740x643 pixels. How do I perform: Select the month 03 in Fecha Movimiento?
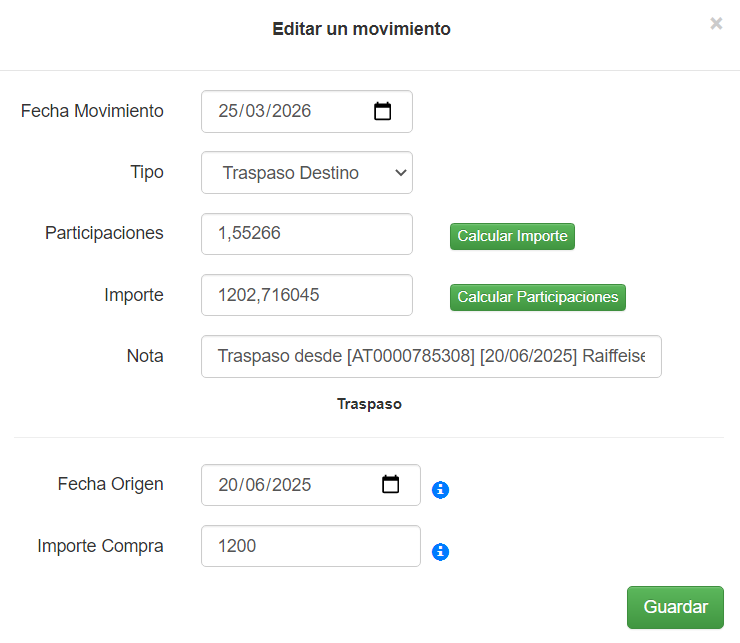(255, 111)
